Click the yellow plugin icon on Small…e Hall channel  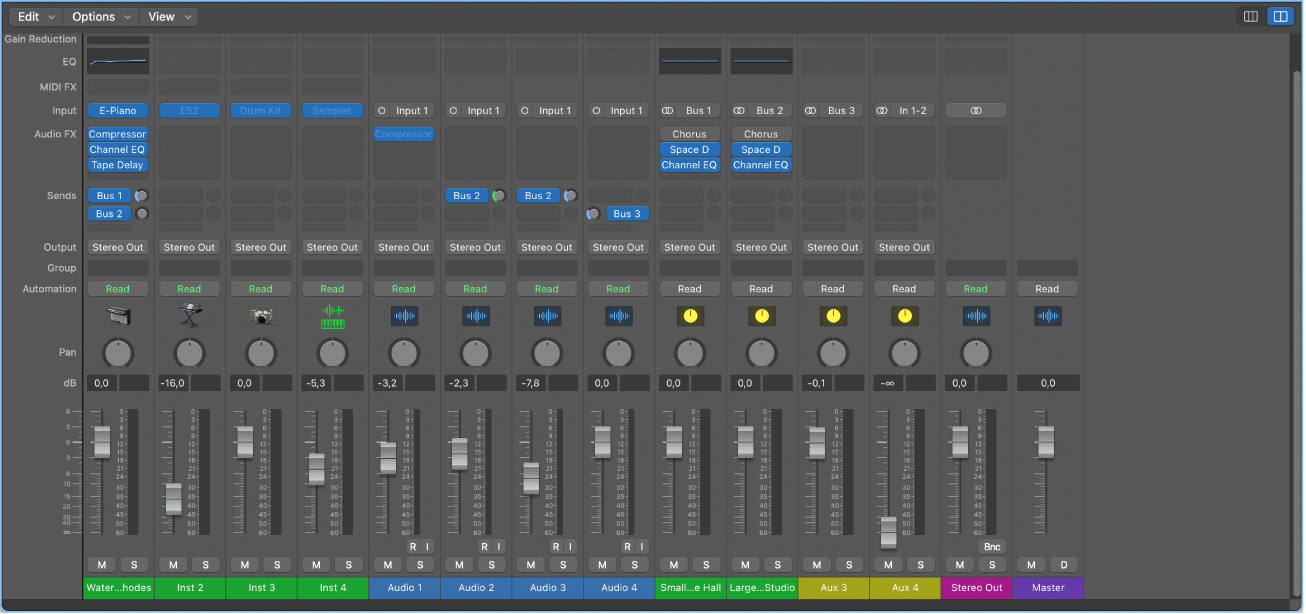(689, 315)
